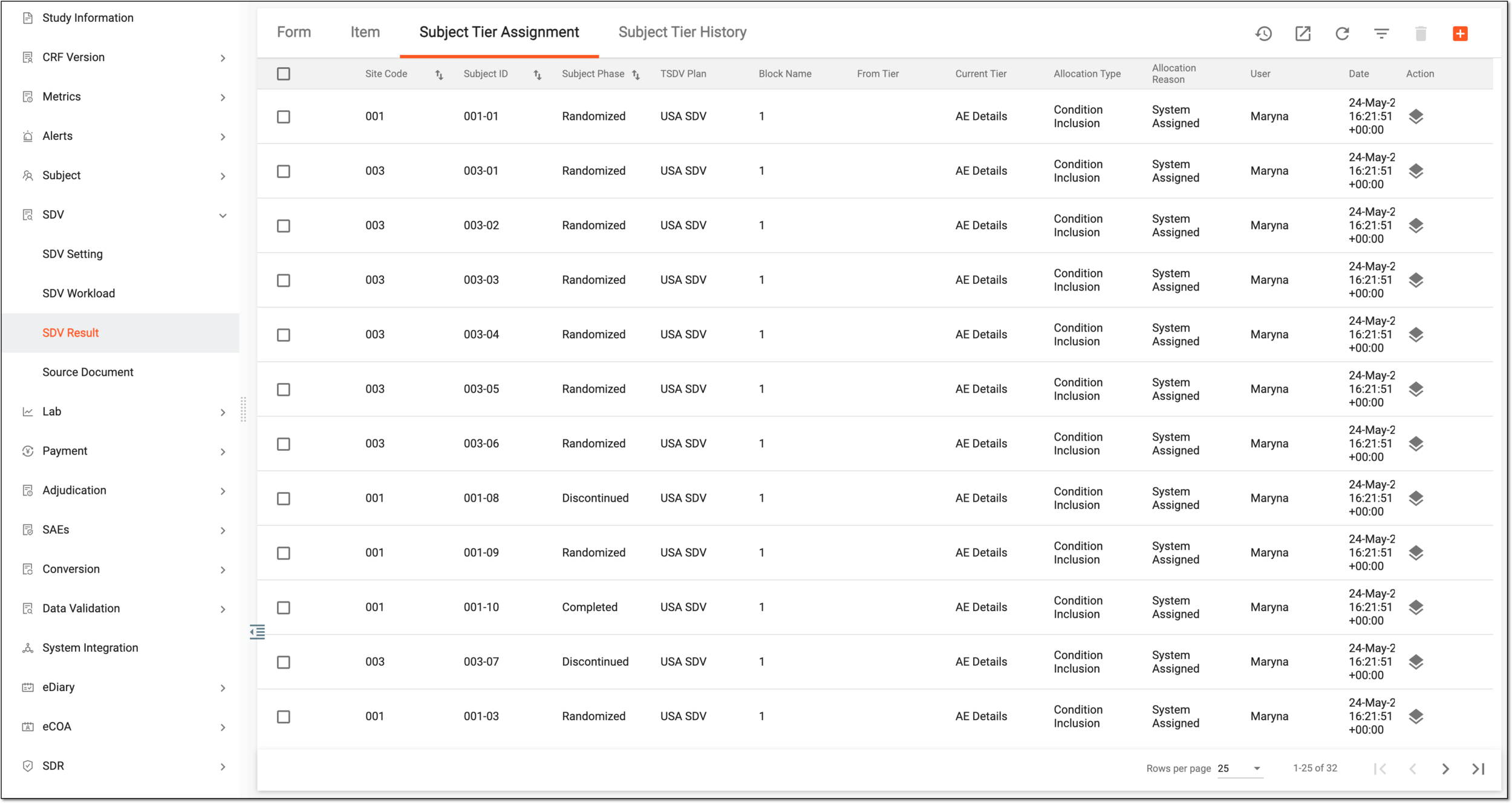This screenshot has height=803, width=1512.
Task: Click layers action icon for subject 003-03
Action: pos(1416,280)
